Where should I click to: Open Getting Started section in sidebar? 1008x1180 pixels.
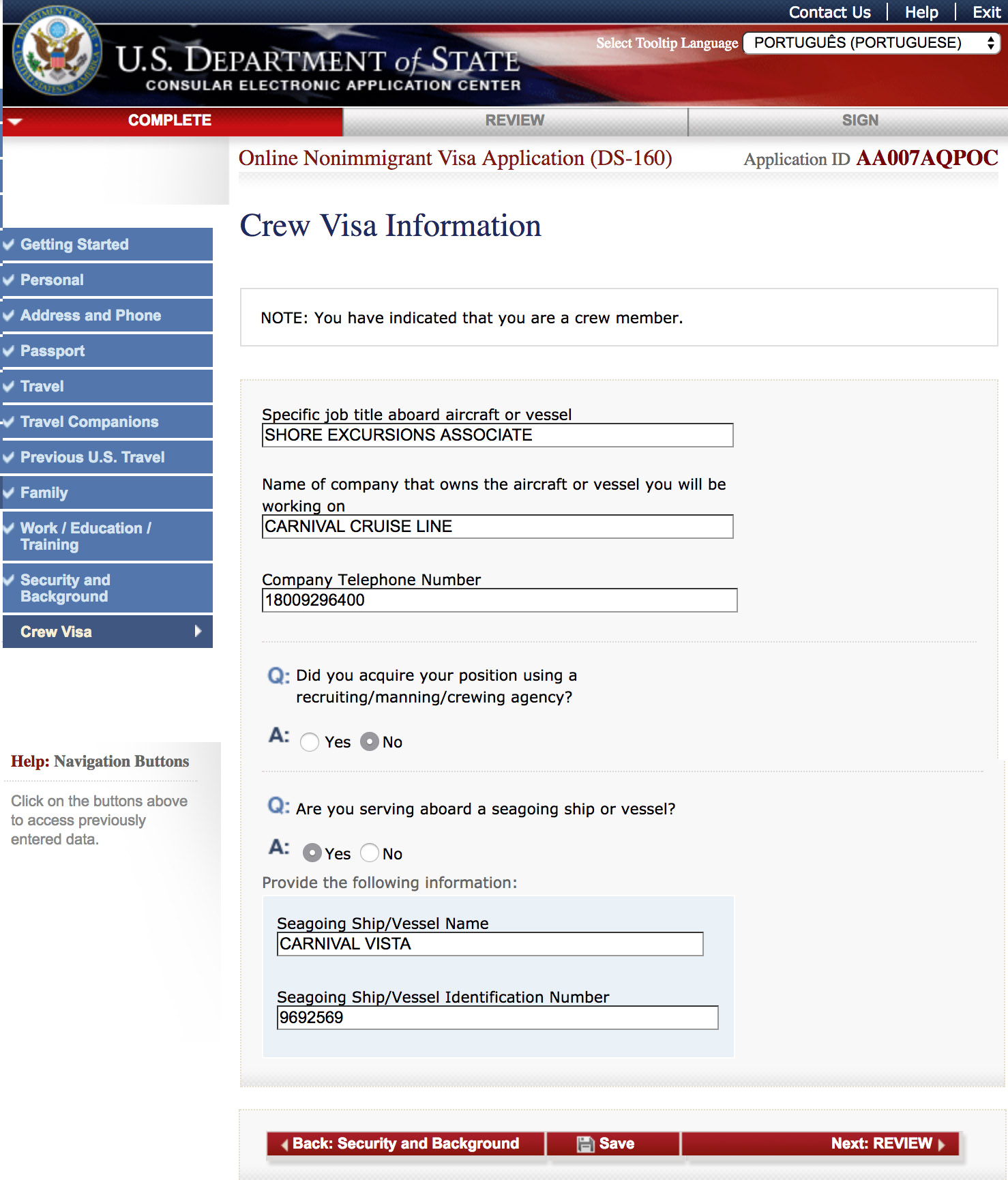pyautogui.click(x=108, y=244)
